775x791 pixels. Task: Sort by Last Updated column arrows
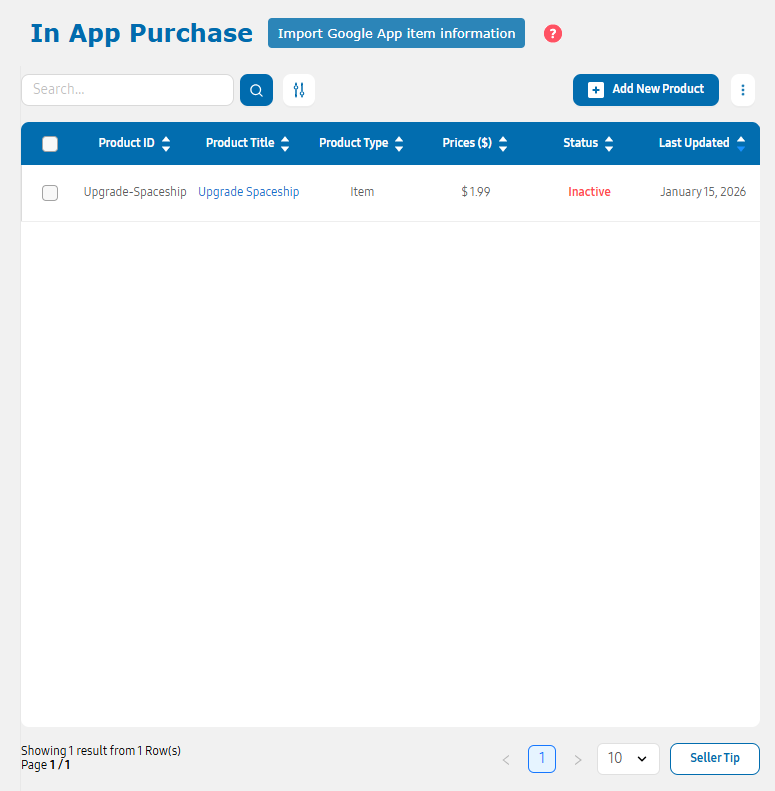coord(741,144)
